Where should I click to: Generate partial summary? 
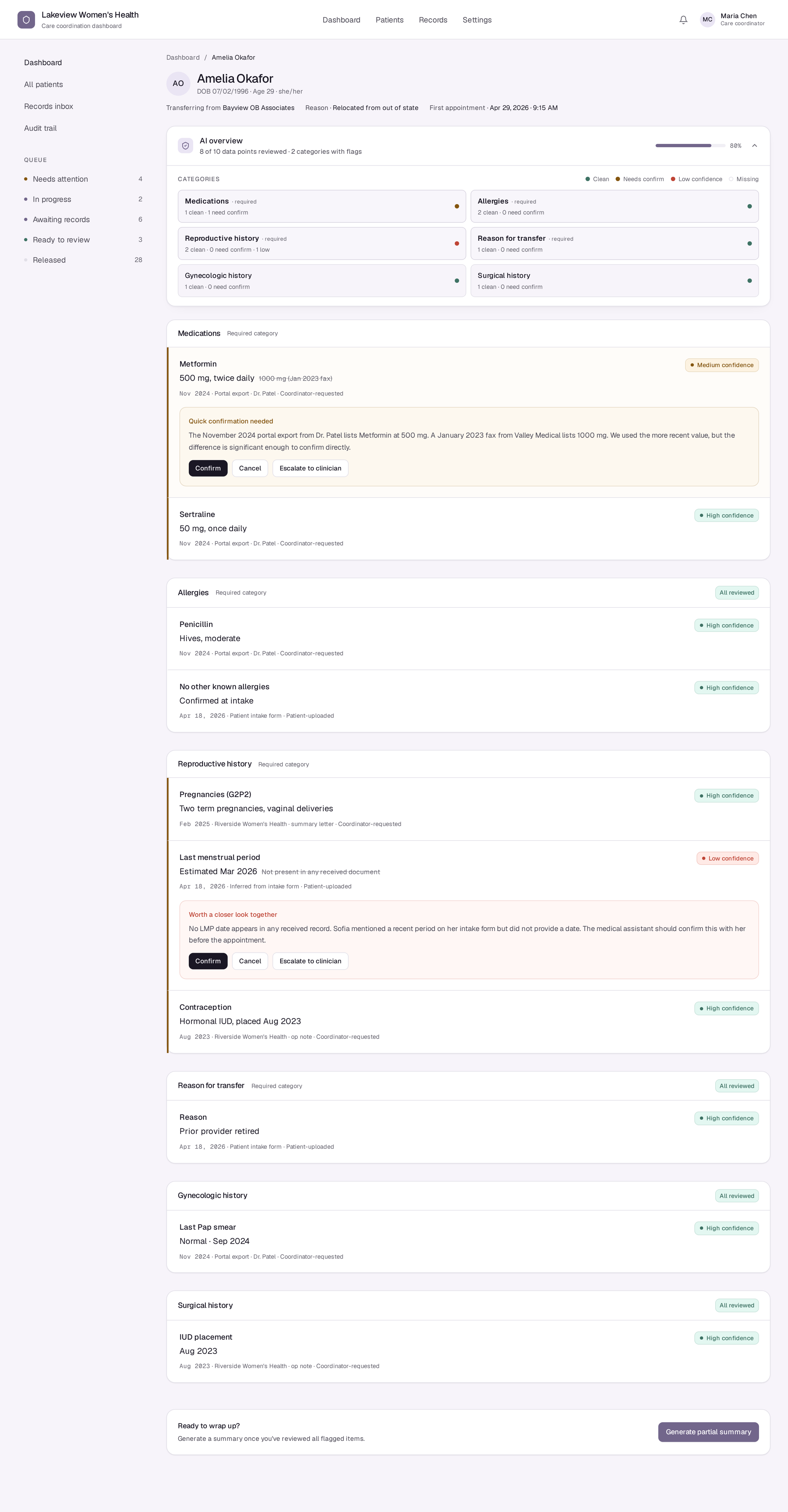[708, 1432]
